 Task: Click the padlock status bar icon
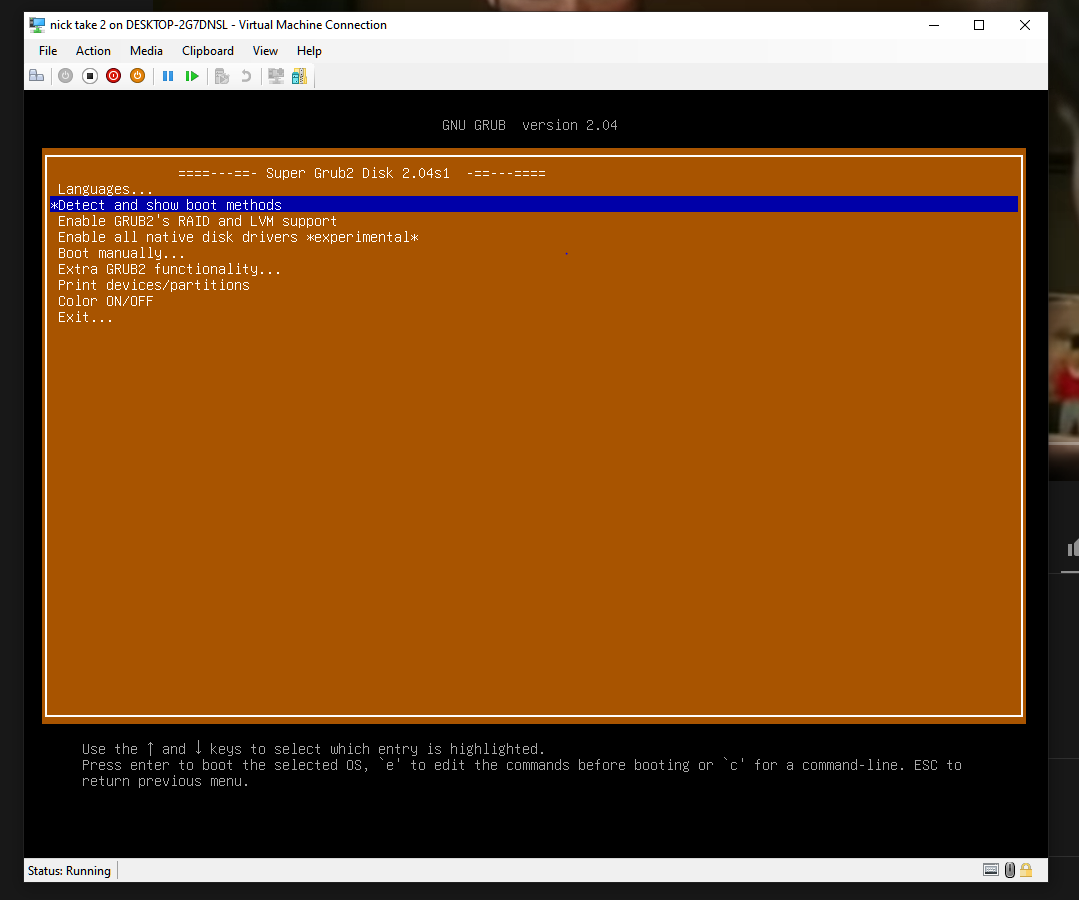(1026, 870)
